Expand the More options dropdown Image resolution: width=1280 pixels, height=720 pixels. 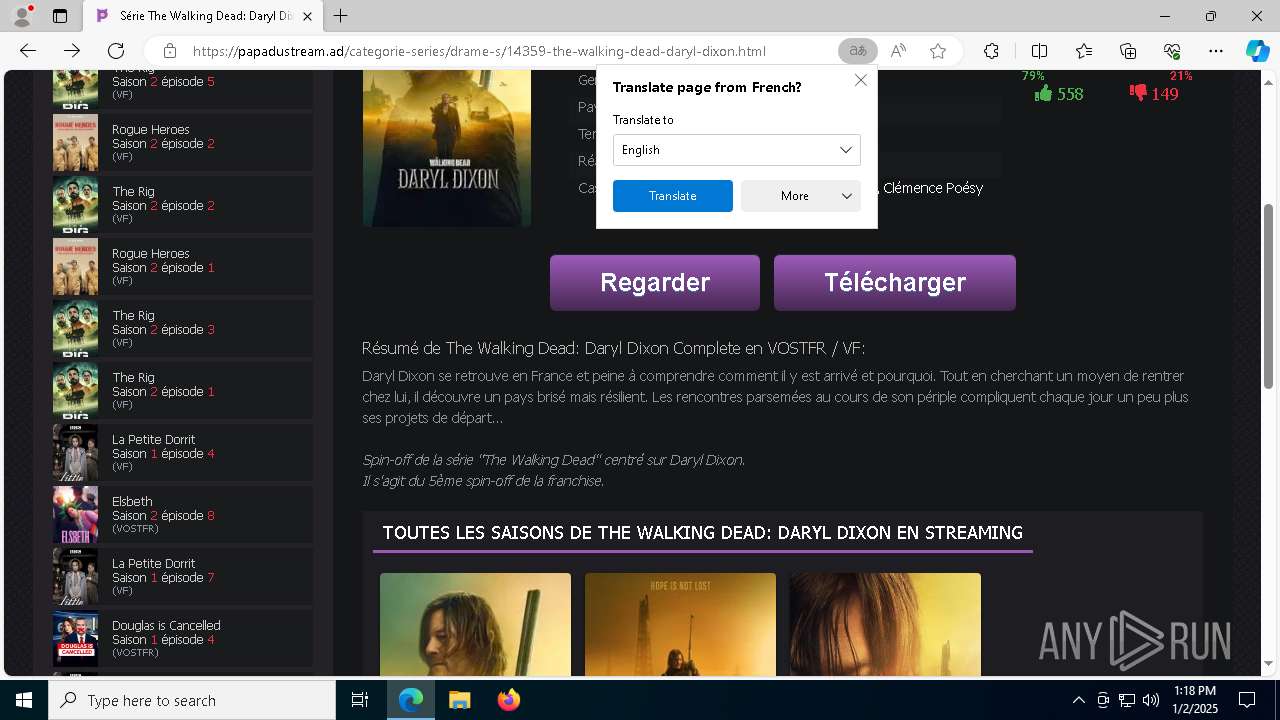pos(800,196)
